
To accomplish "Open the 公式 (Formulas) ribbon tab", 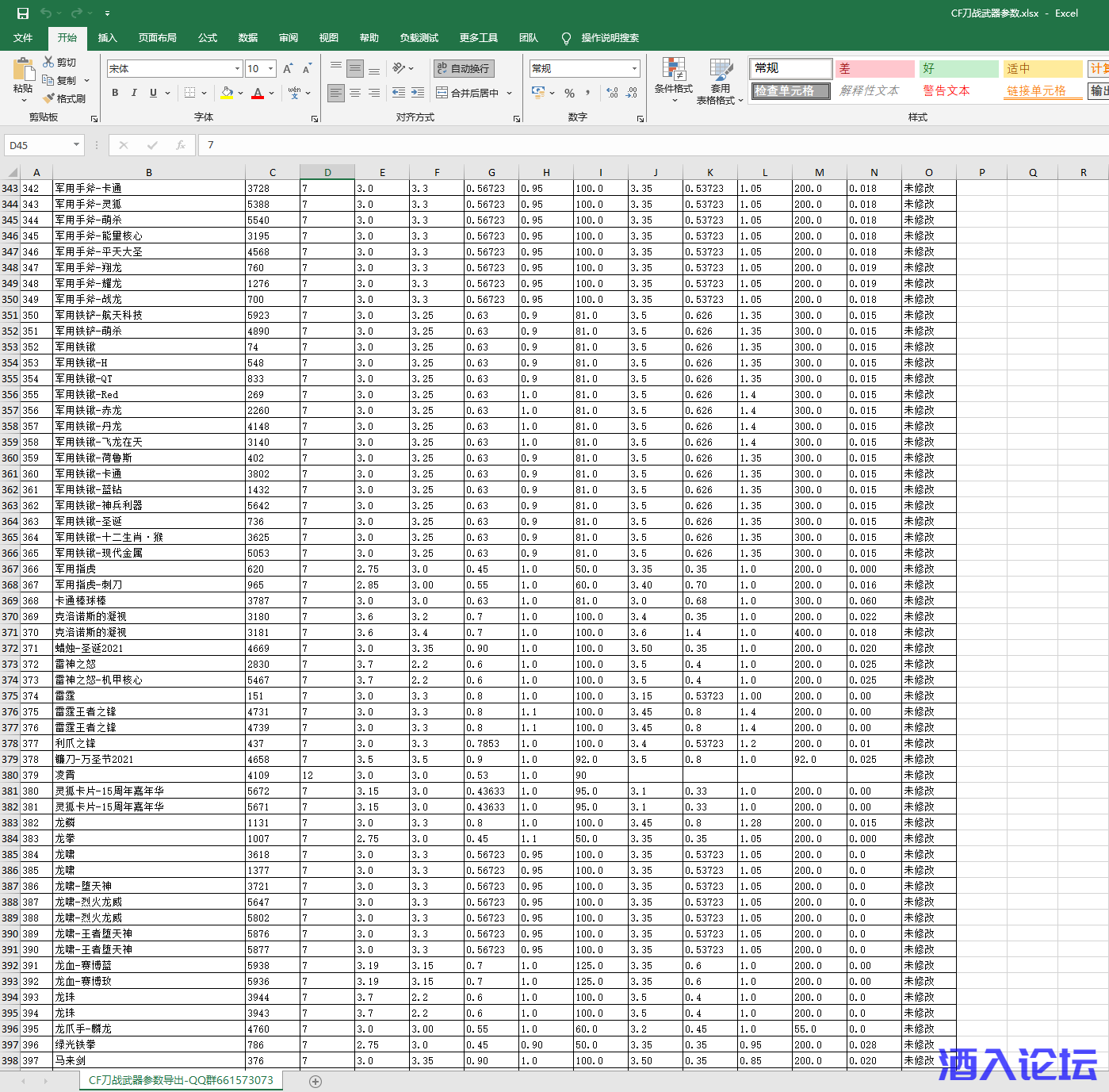I will point(208,38).
